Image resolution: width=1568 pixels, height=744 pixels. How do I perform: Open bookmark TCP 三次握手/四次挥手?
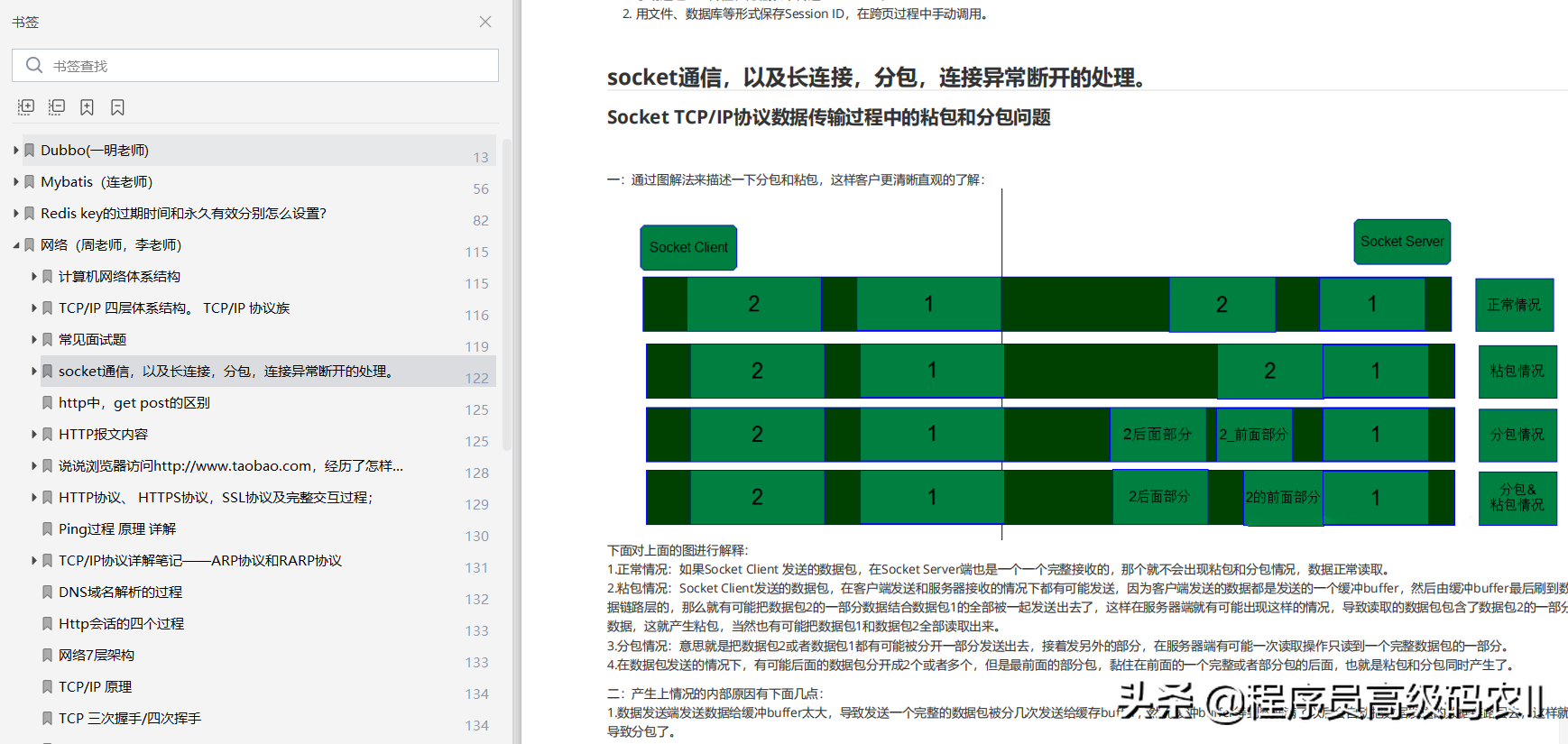coord(130,718)
